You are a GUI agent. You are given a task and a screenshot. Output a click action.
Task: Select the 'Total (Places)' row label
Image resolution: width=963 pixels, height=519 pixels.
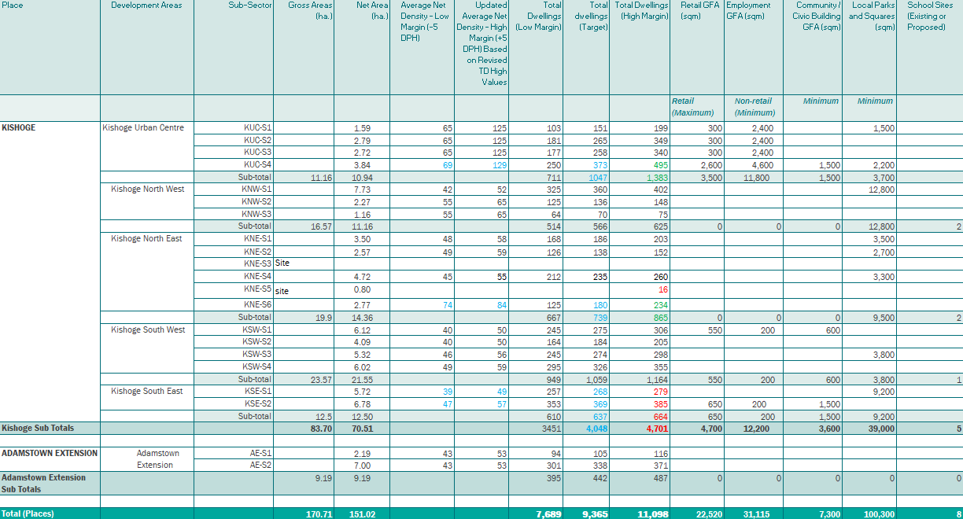tap(28, 513)
